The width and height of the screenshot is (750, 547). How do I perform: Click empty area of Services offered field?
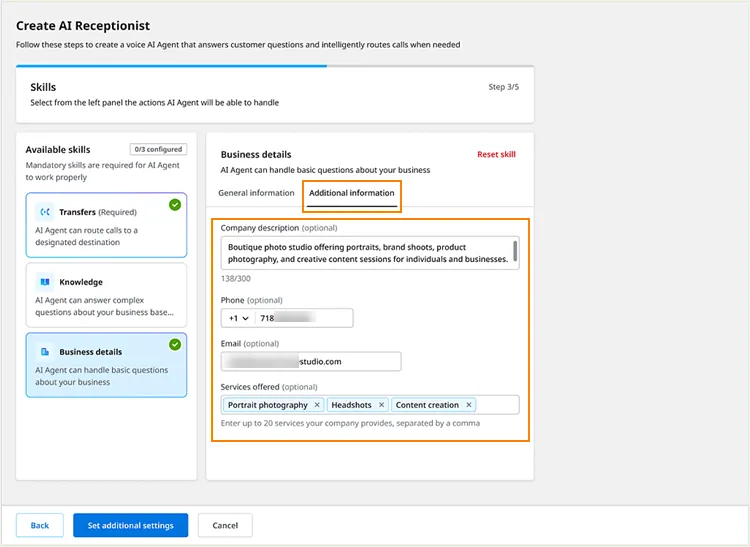pos(497,405)
